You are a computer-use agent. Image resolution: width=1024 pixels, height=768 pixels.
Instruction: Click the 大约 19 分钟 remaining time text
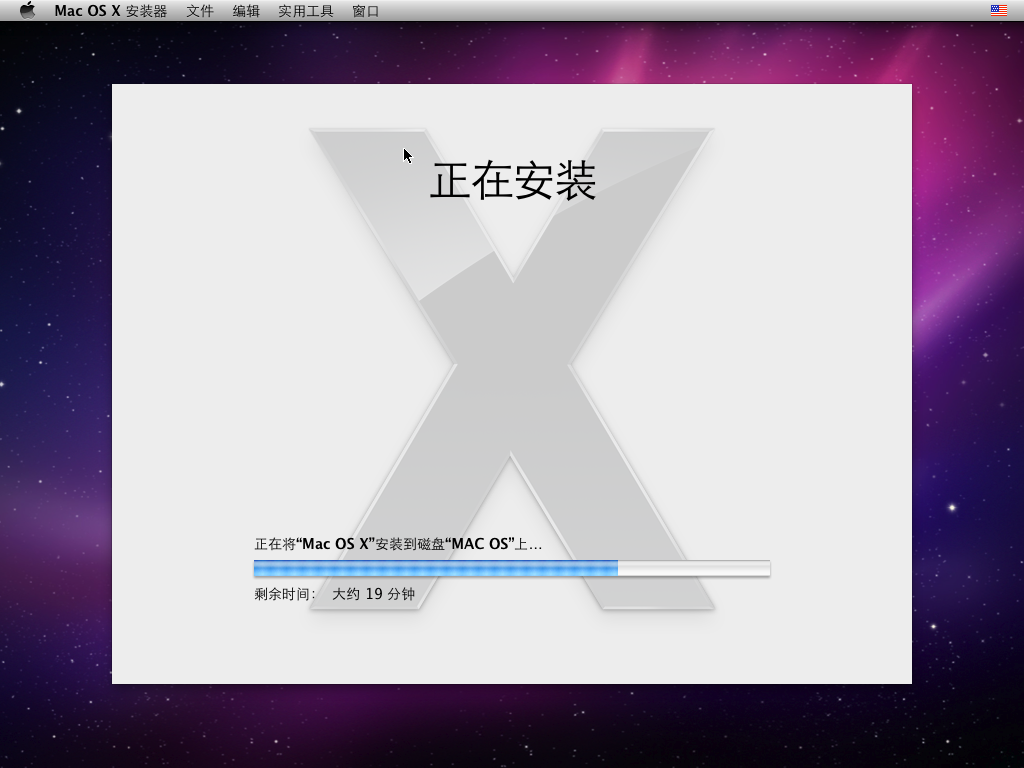point(374,594)
